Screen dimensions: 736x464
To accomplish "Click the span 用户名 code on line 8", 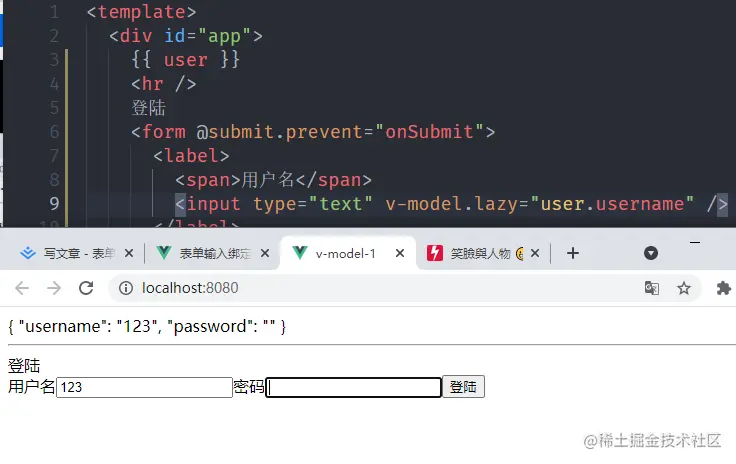I will point(273,180).
